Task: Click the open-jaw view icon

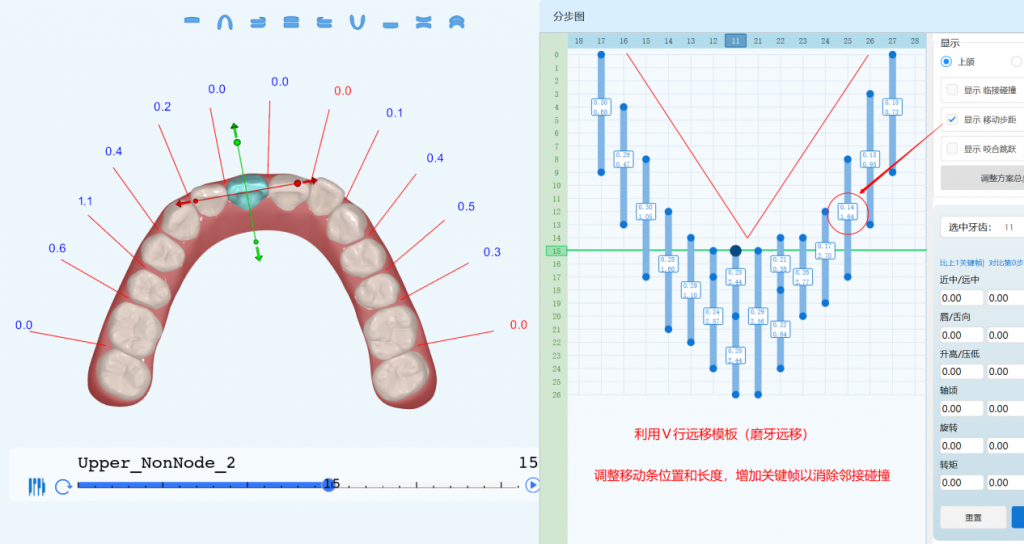Action: point(424,21)
